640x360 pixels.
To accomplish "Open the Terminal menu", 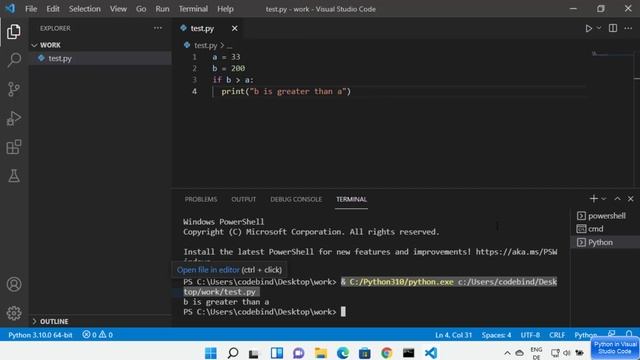I will click(193, 9).
